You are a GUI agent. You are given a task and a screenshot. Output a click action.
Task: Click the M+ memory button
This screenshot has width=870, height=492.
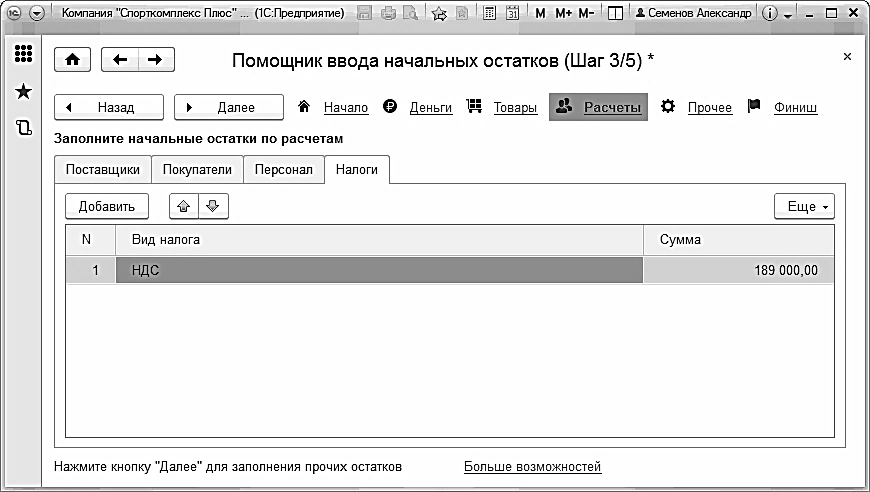(x=563, y=13)
